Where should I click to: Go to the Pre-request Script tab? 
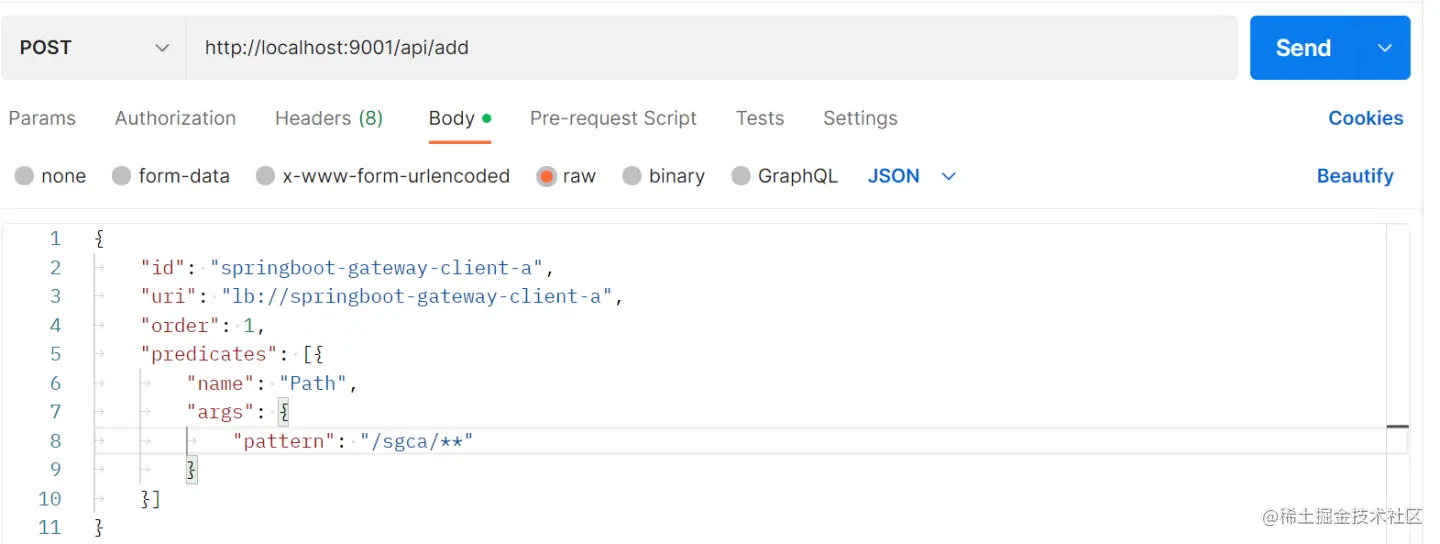(x=613, y=118)
